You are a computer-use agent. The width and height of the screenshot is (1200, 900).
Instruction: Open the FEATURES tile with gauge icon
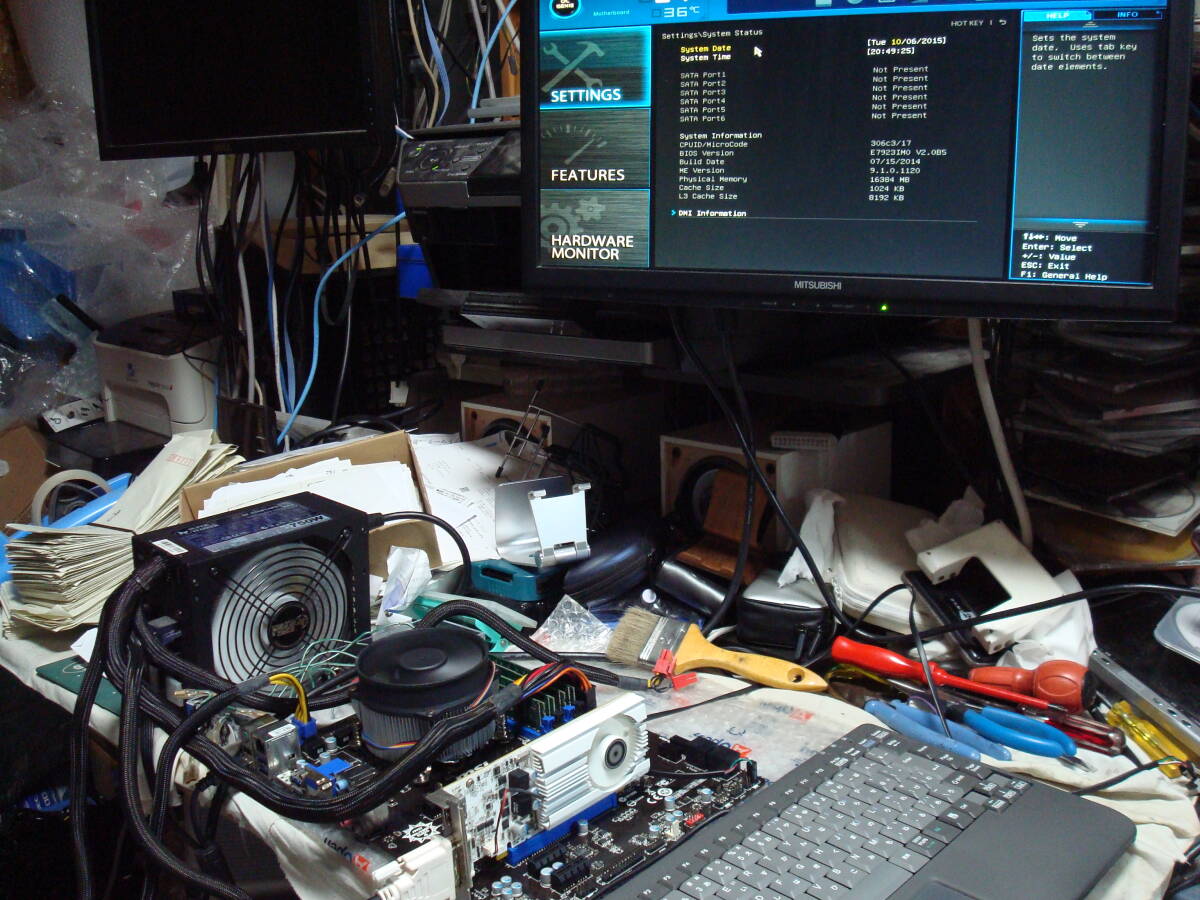coord(595,148)
